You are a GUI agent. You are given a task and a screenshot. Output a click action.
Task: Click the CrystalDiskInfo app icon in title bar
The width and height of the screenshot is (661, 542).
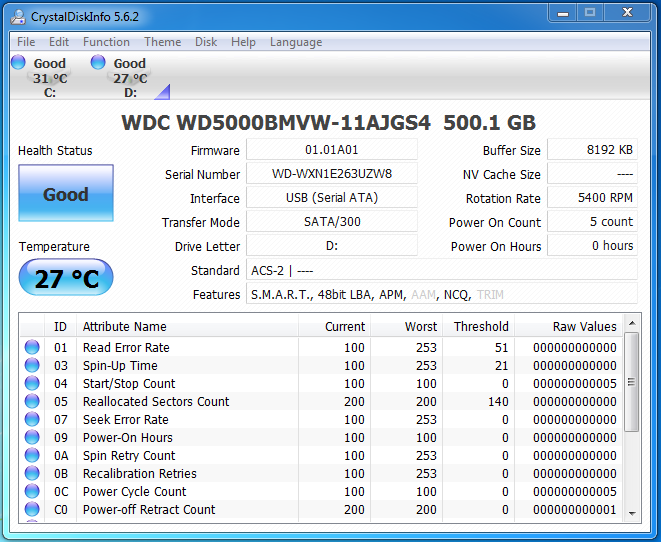(x=17, y=17)
